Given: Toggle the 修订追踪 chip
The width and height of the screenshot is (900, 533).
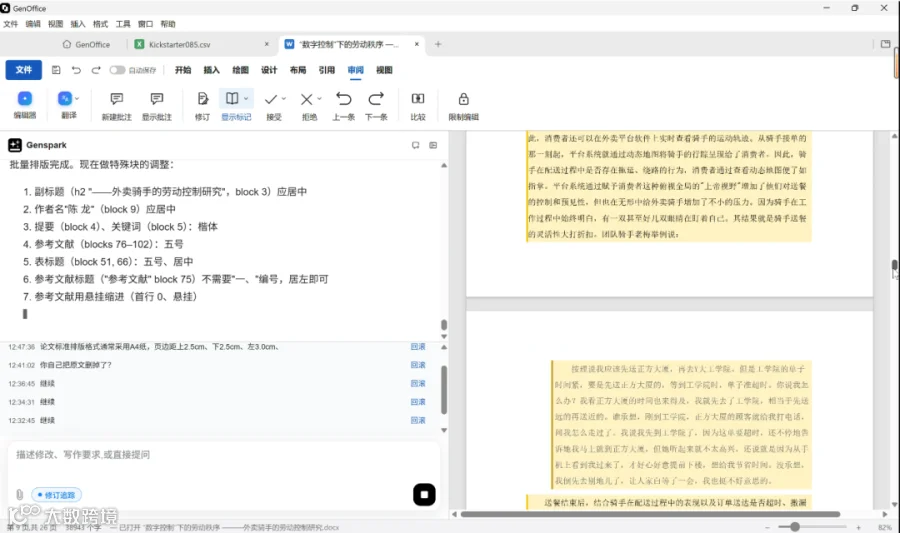Looking at the screenshot, I should [56, 495].
